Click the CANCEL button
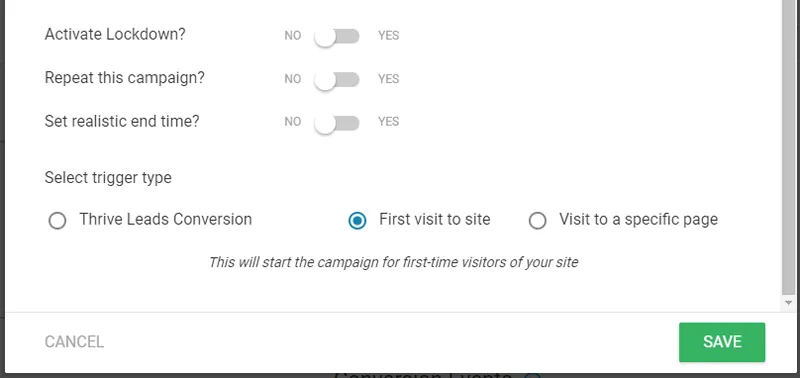 coord(74,342)
